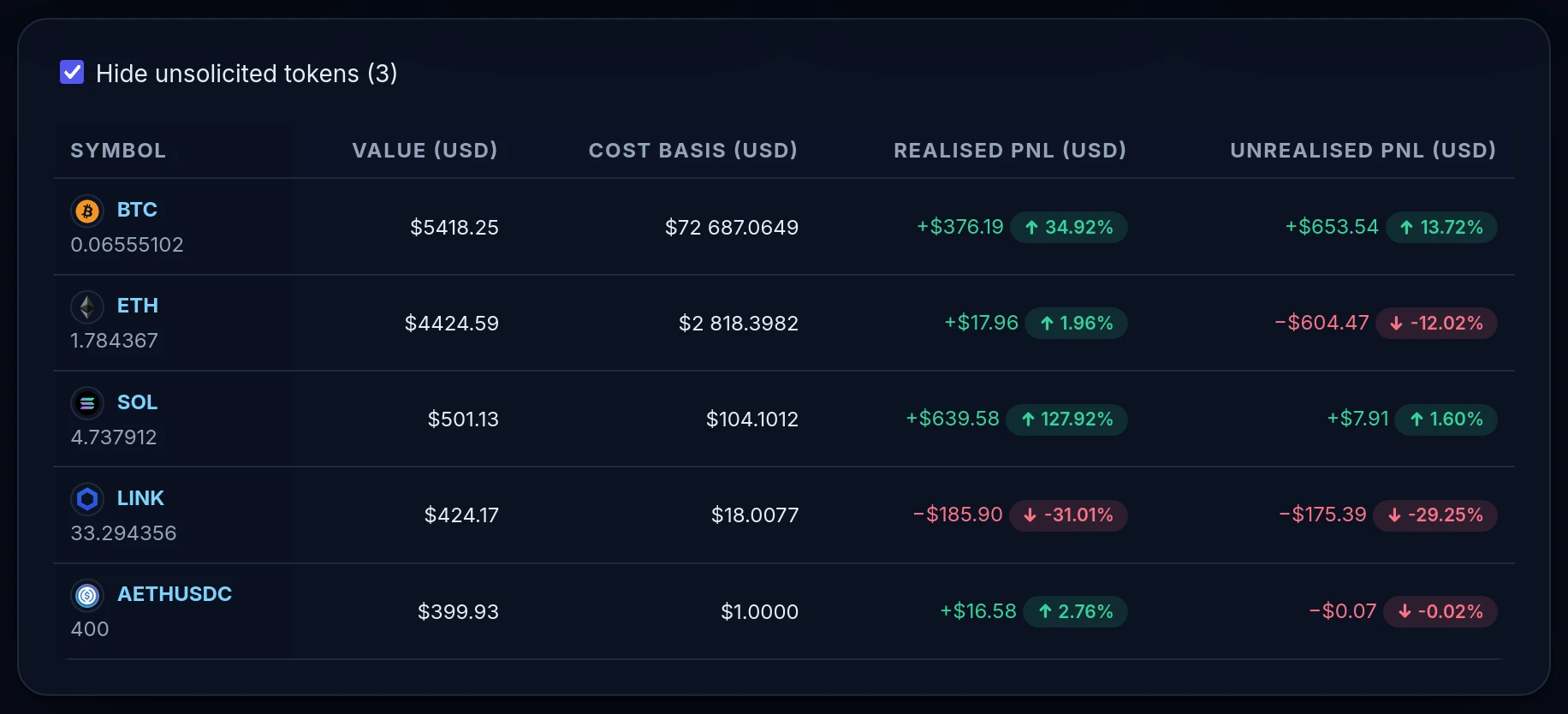
Task: Click AETHUSDC realised 2.76% badge
Action: pos(1075,612)
